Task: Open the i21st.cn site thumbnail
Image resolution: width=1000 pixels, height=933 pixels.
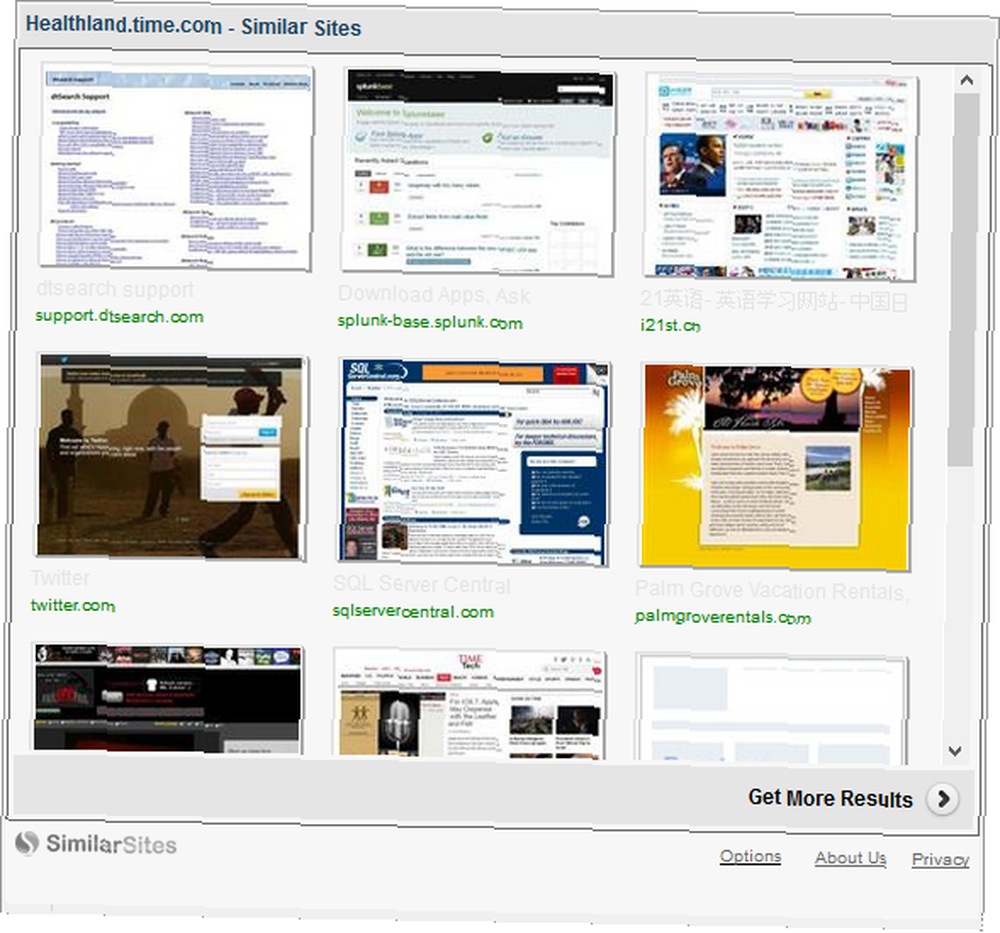Action: pos(781,177)
